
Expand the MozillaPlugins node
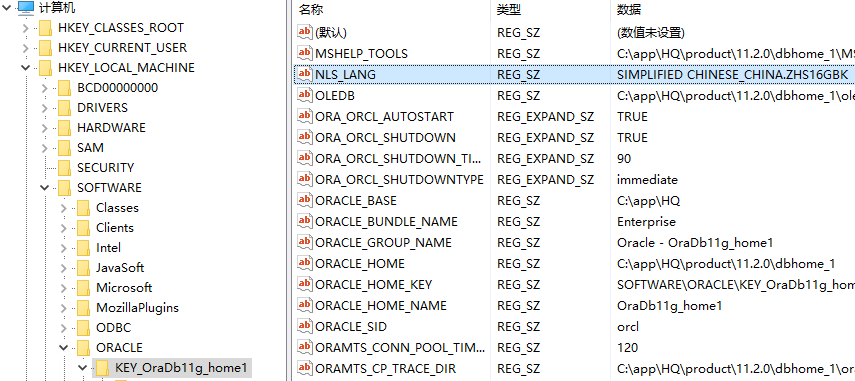point(64,308)
